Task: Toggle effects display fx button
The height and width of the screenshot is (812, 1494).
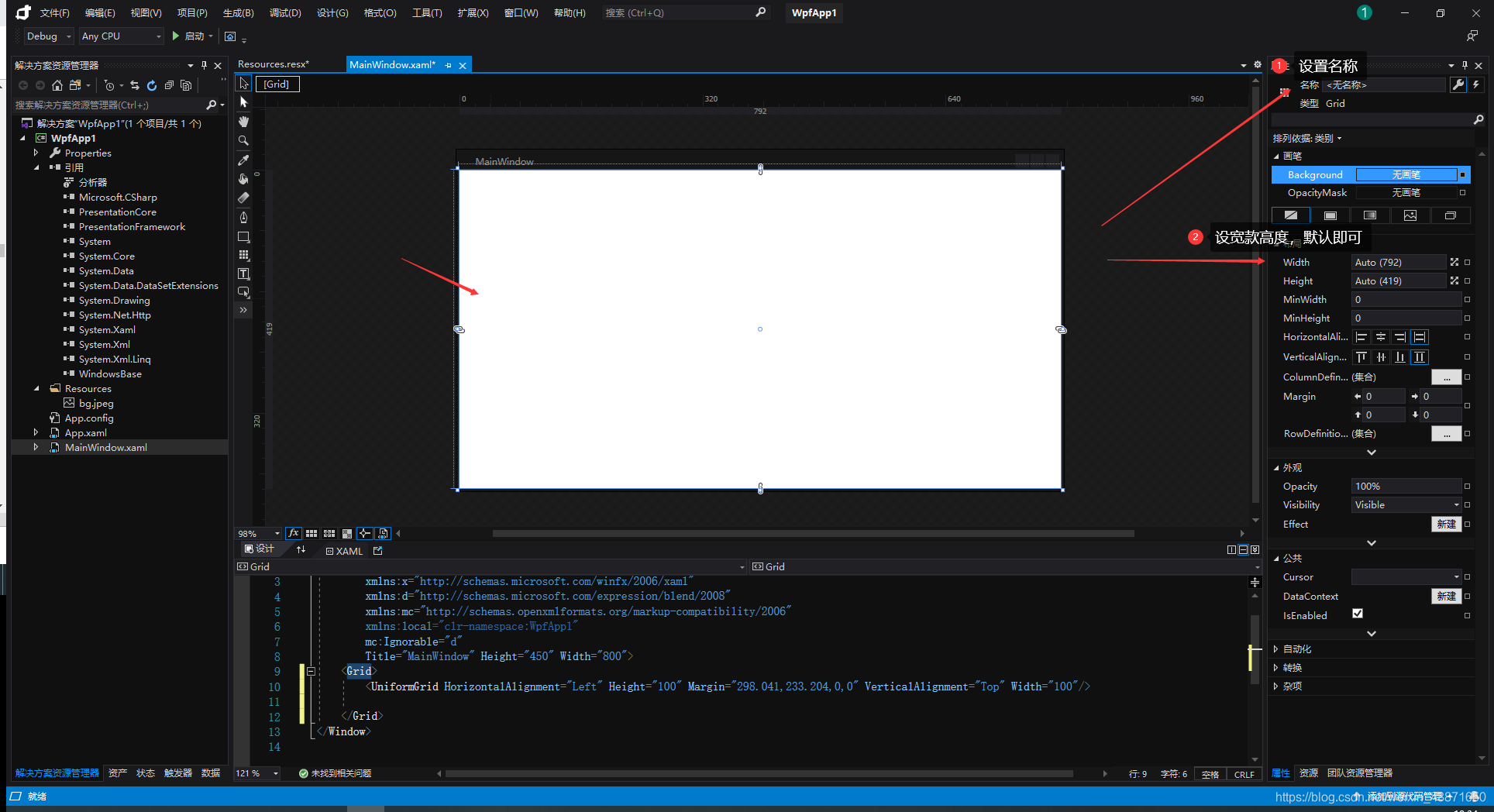Action: click(294, 533)
